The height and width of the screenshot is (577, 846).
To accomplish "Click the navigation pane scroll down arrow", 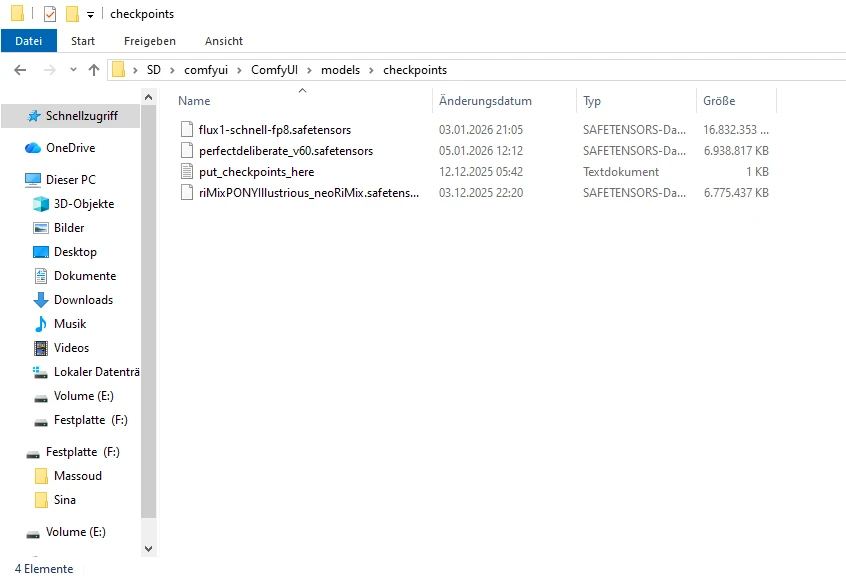I will tap(149, 548).
